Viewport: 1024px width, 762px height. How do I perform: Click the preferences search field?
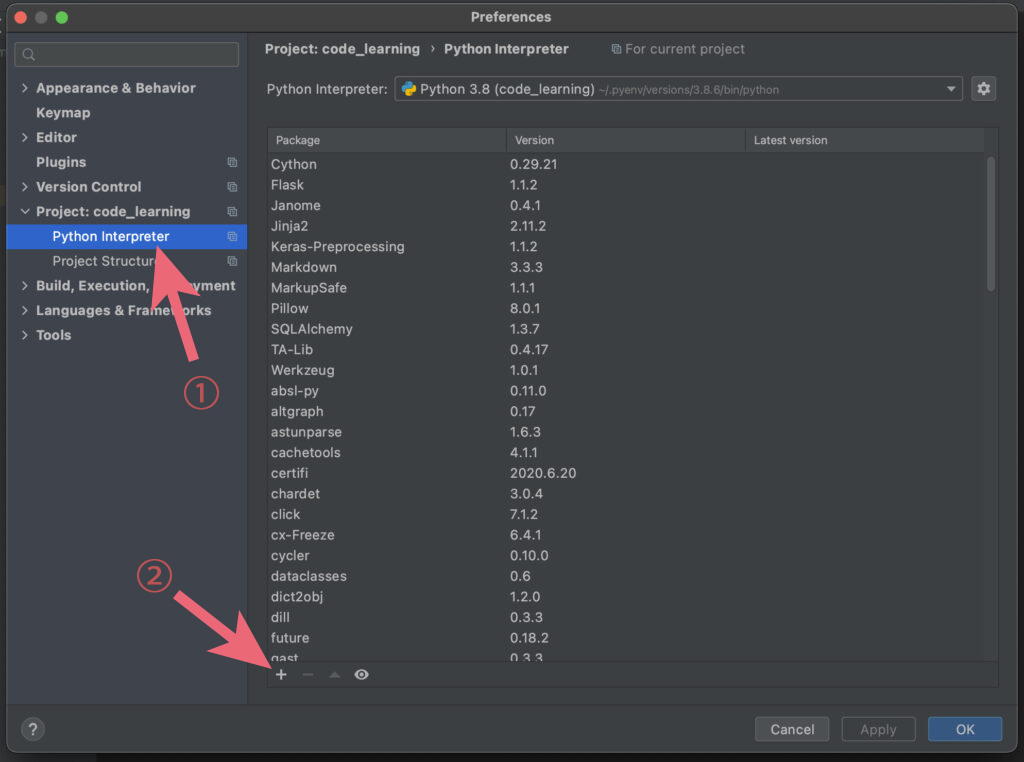(127, 54)
